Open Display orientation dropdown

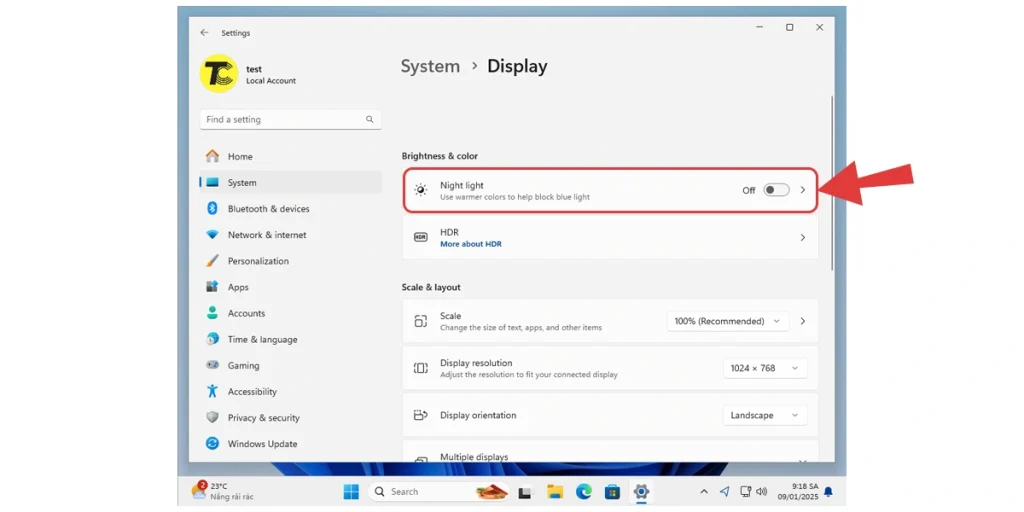764,415
